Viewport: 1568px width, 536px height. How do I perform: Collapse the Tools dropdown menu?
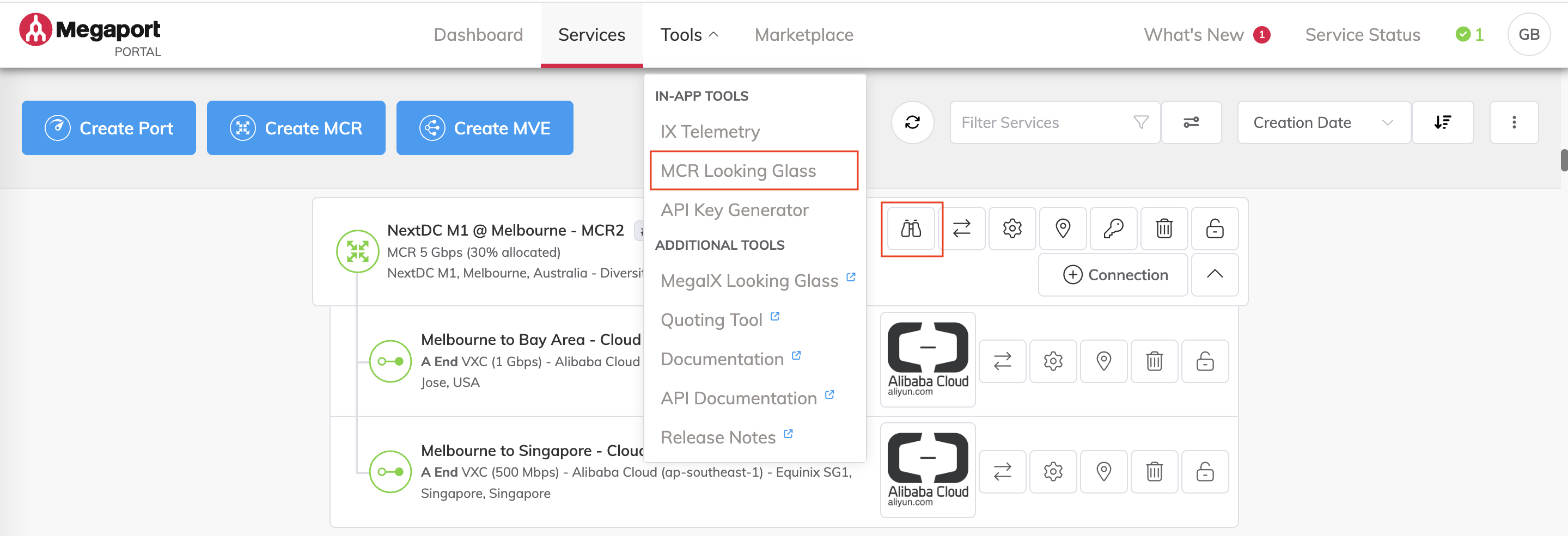pos(688,35)
